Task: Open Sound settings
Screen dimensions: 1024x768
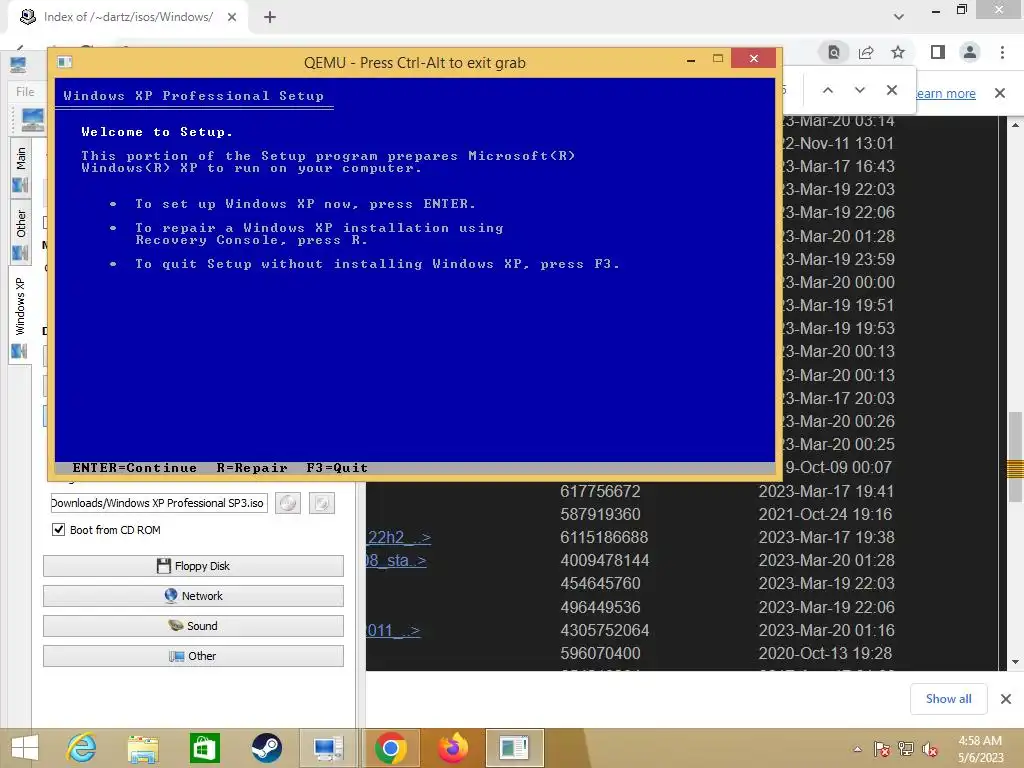Action: click(193, 626)
